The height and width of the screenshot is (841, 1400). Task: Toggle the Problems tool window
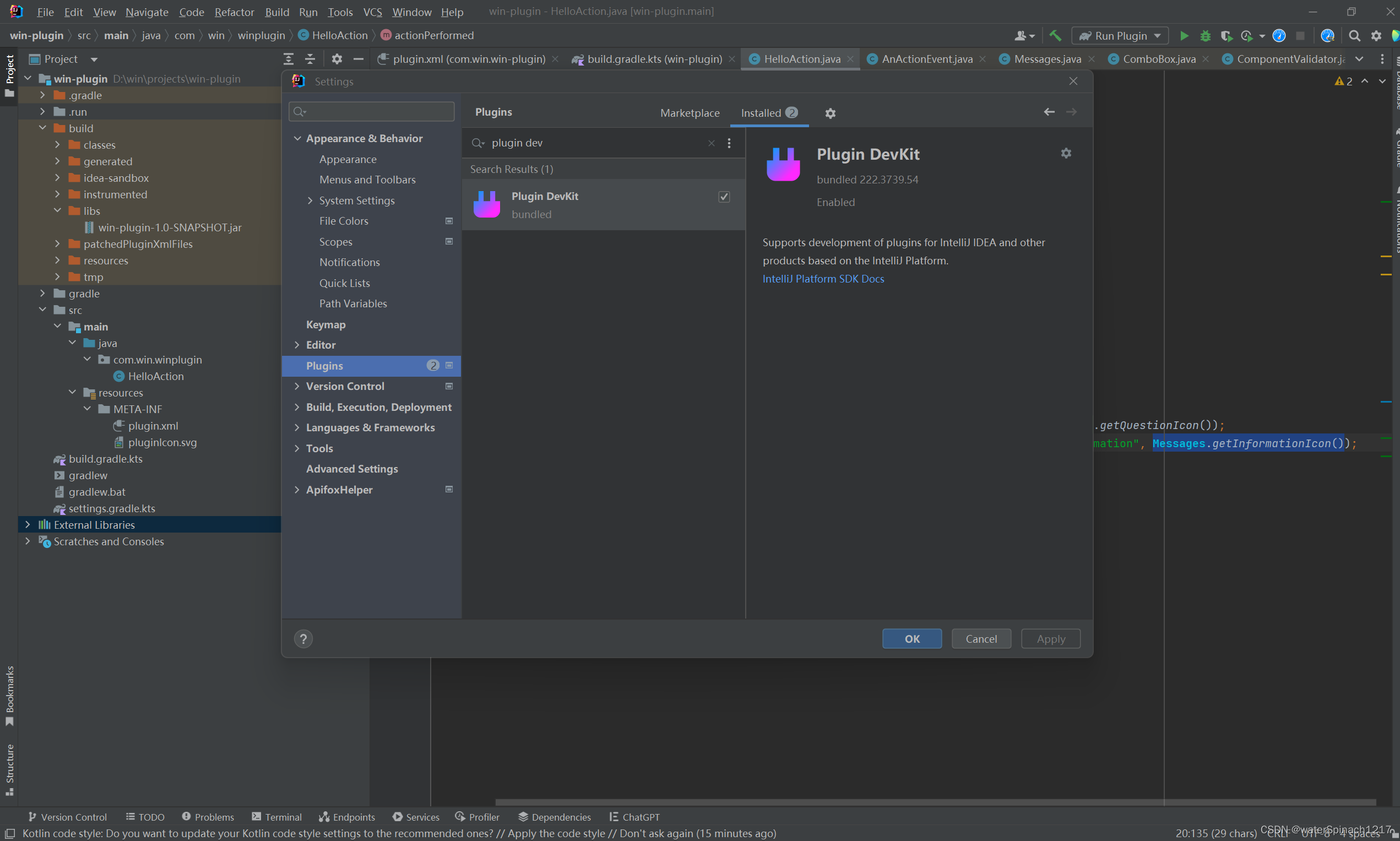(208, 817)
